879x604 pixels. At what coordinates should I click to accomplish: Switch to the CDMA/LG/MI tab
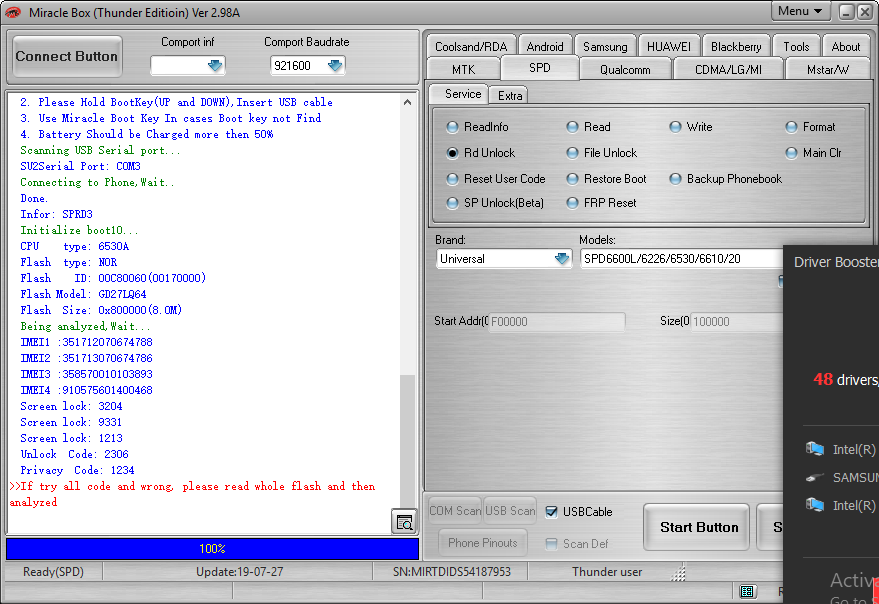pyautogui.click(x=728, y=70)
